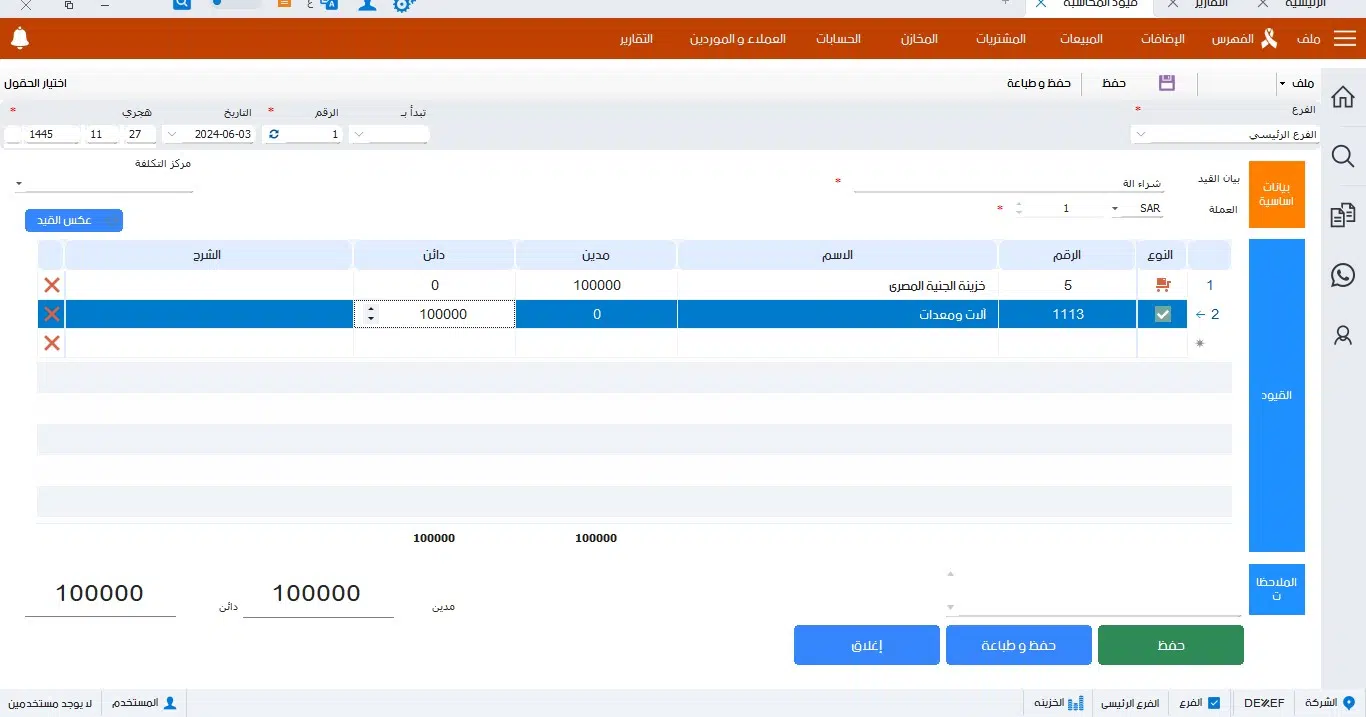The width and height of the screenshot is (1366, 717).
Task: Toggle the الفرع checkbox in the status bar
Action: click(x=1214, y=703)
